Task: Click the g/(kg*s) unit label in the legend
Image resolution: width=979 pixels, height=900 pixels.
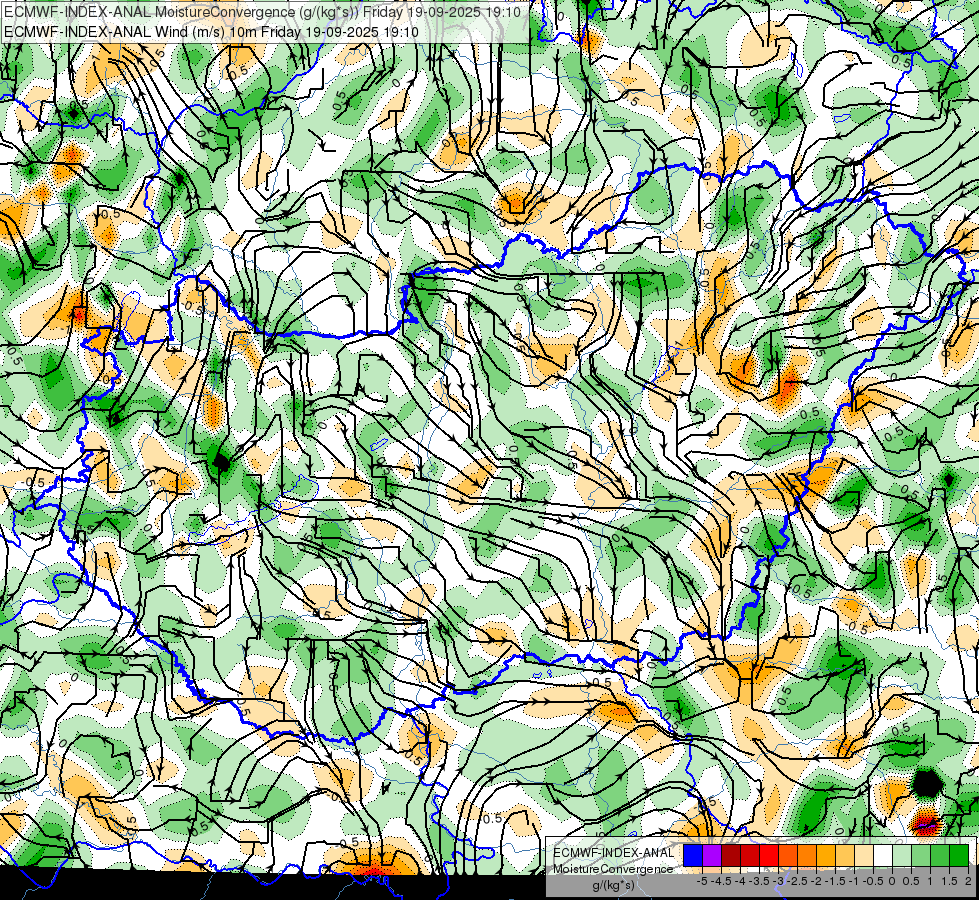Action: click(x=613, y=885)
